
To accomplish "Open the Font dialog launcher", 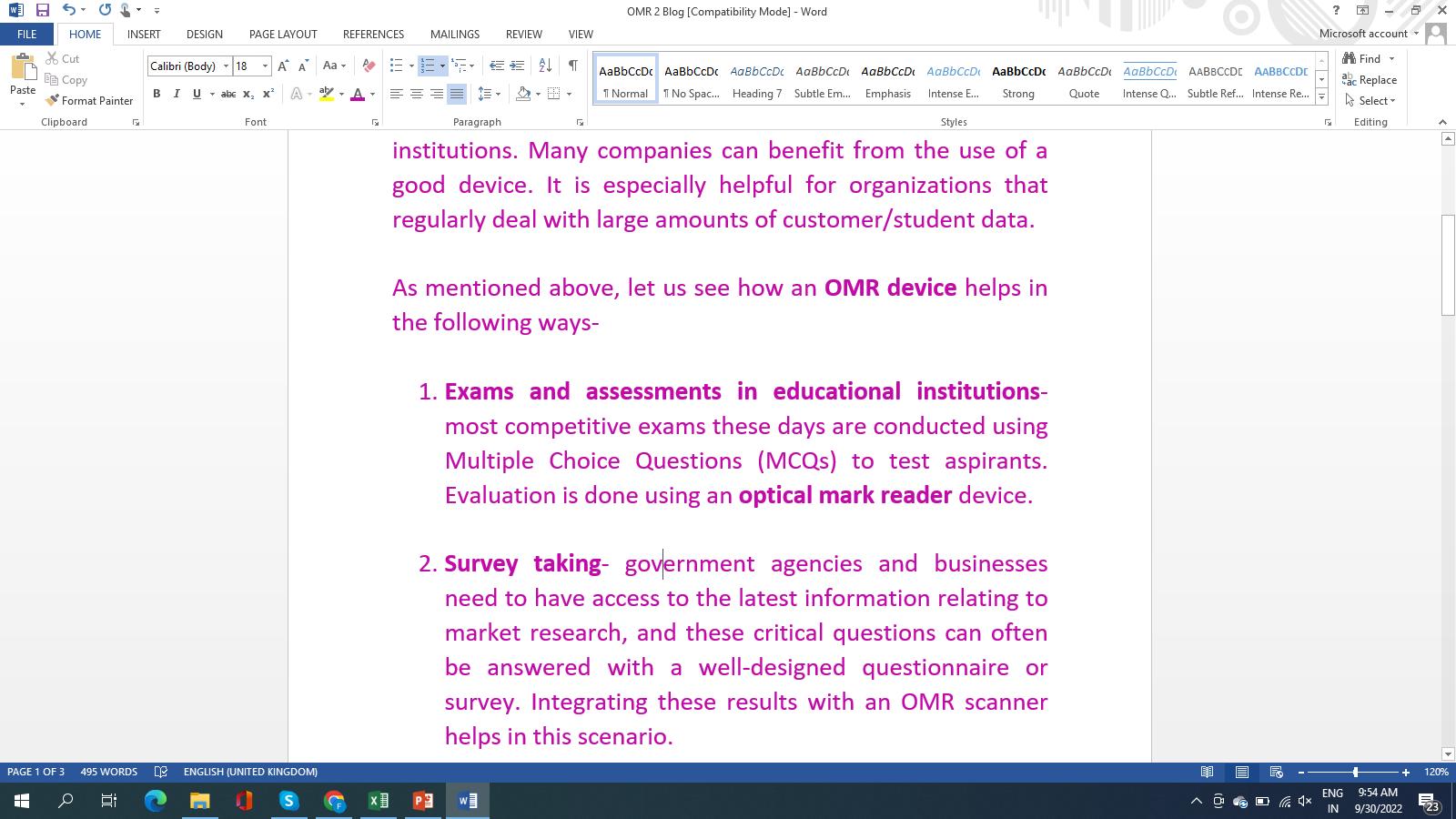I will pos(375,122).
